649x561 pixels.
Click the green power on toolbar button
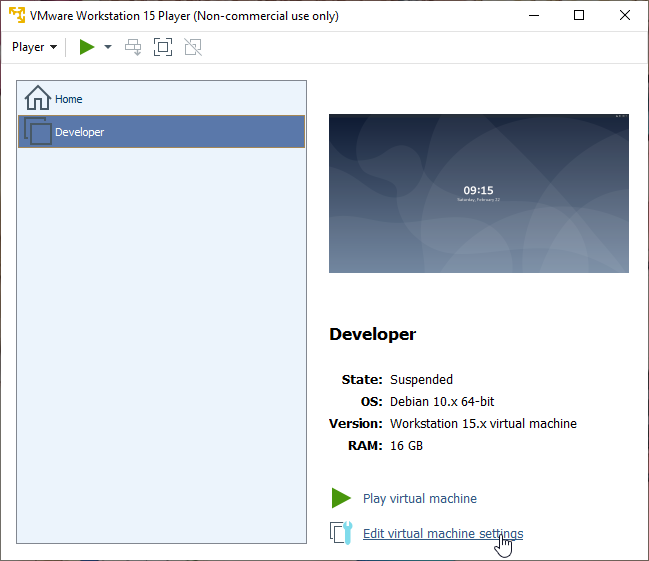(87, 47)
